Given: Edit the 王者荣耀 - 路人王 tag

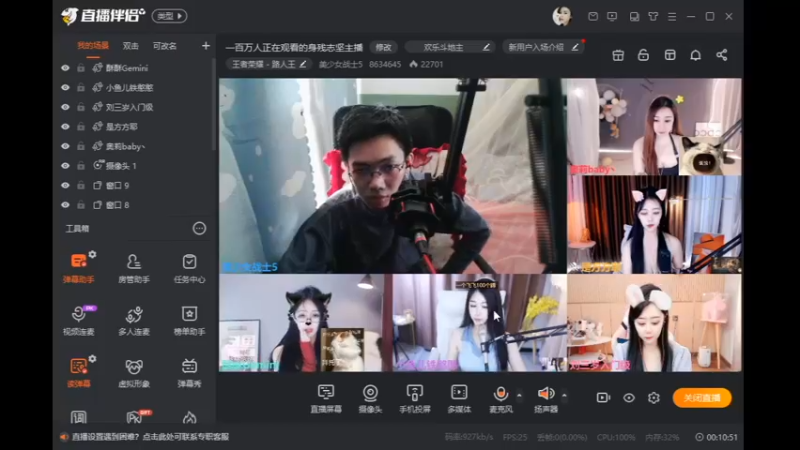Looking at the screenshot, I should click(268, 64).
